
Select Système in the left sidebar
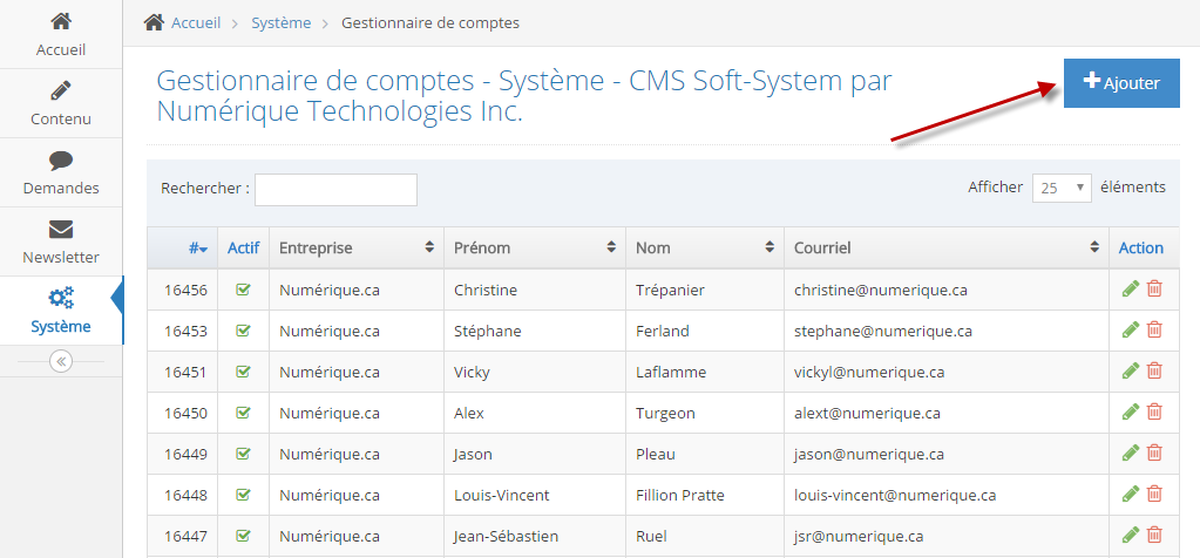pyautogui.click(x=61, y=311)
